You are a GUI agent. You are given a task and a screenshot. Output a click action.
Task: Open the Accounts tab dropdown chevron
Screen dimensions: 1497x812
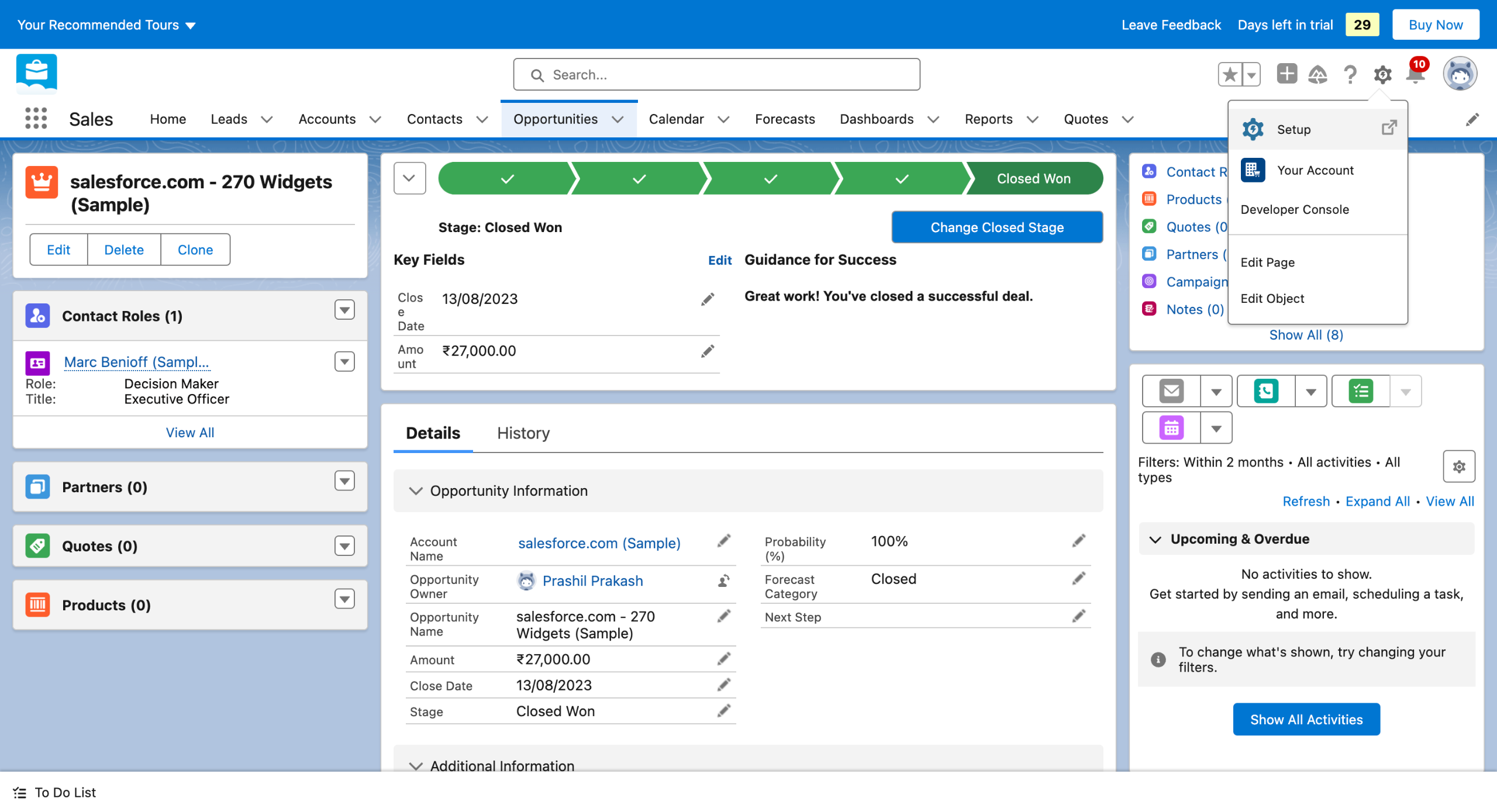[x=375, y=119]
